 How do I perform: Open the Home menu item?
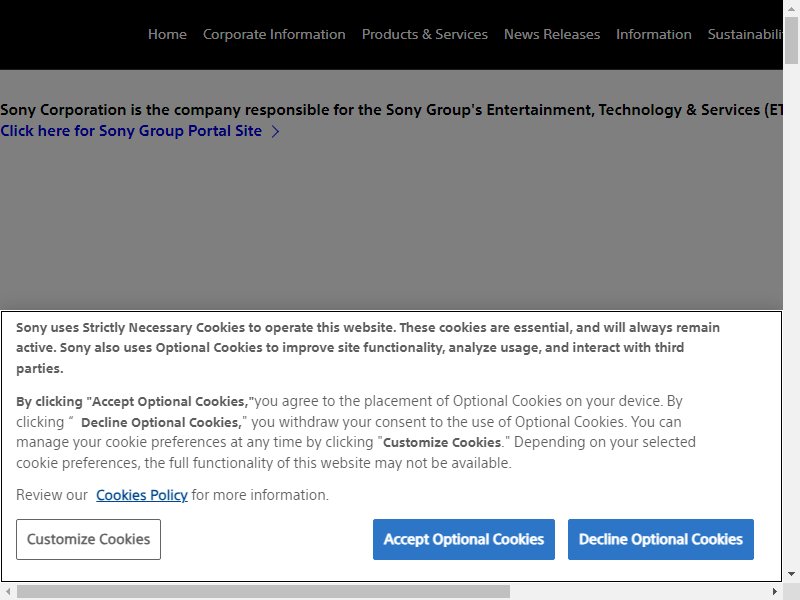point(167,34)
